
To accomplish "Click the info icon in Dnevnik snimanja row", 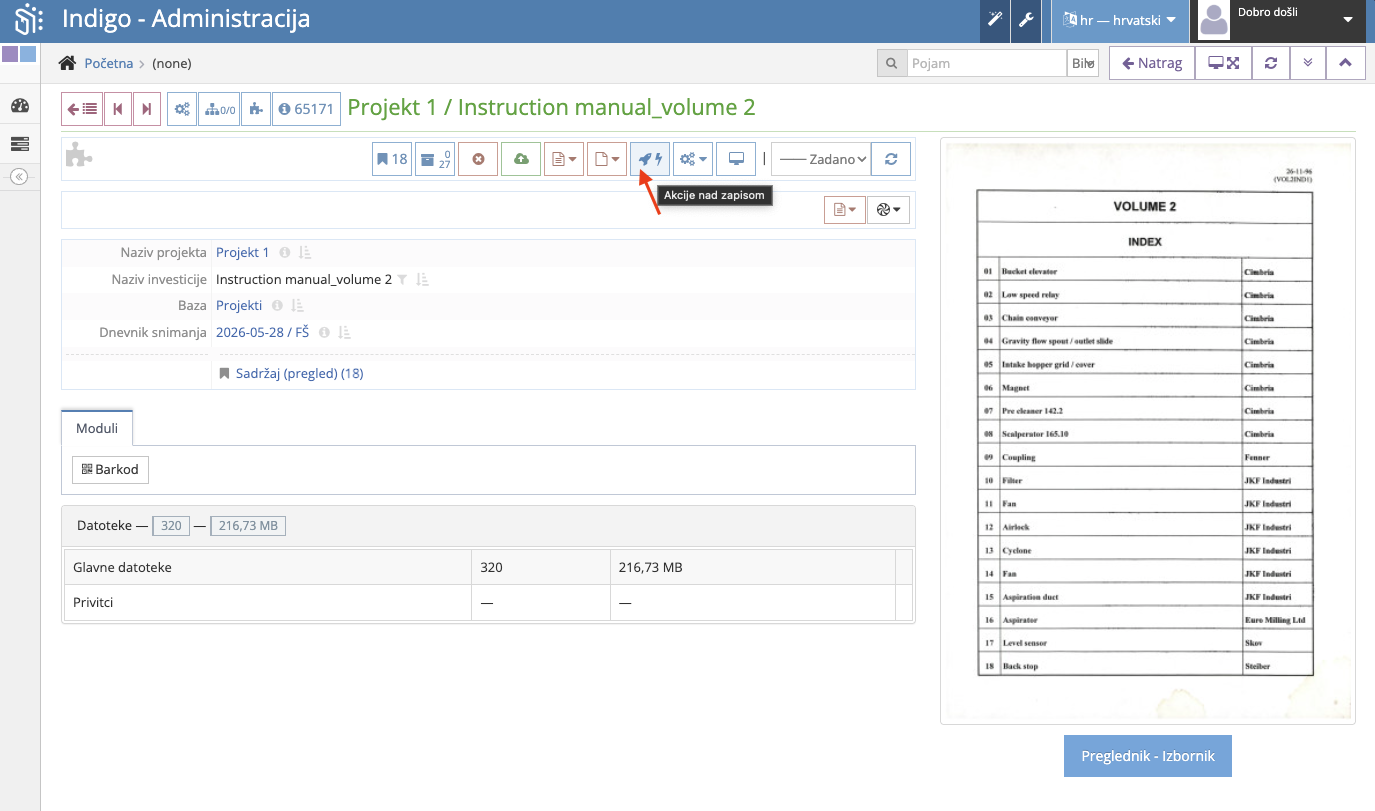I will pos(324,333).
